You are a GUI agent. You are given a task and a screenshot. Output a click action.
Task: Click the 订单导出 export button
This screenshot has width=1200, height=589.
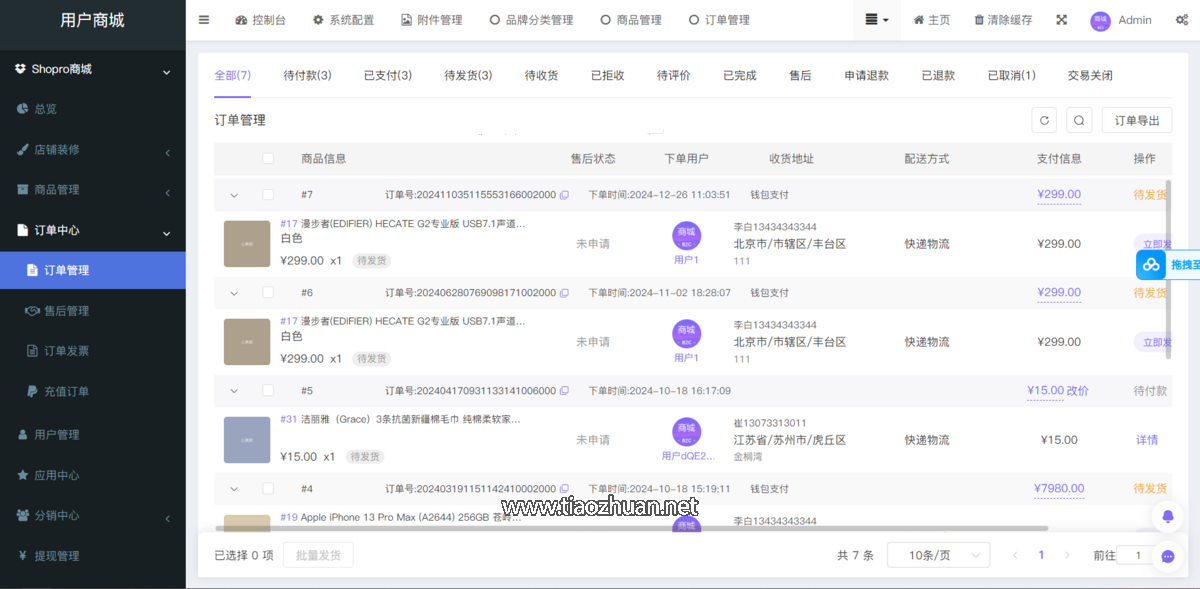coord(1138,119)
